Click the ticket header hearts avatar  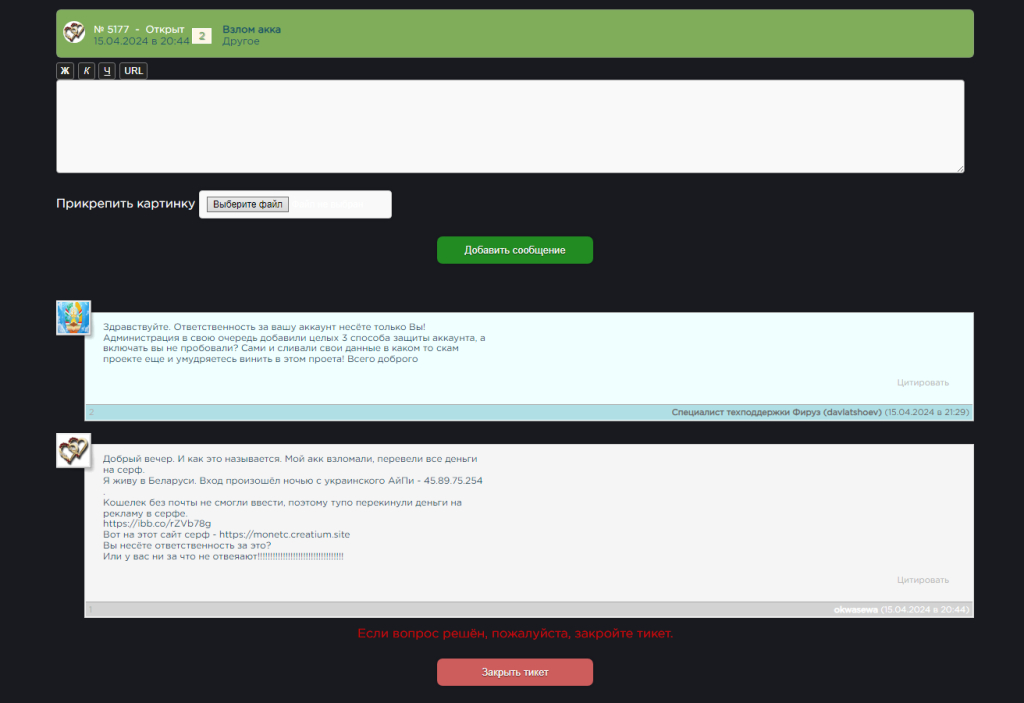[x=74, y=32]
